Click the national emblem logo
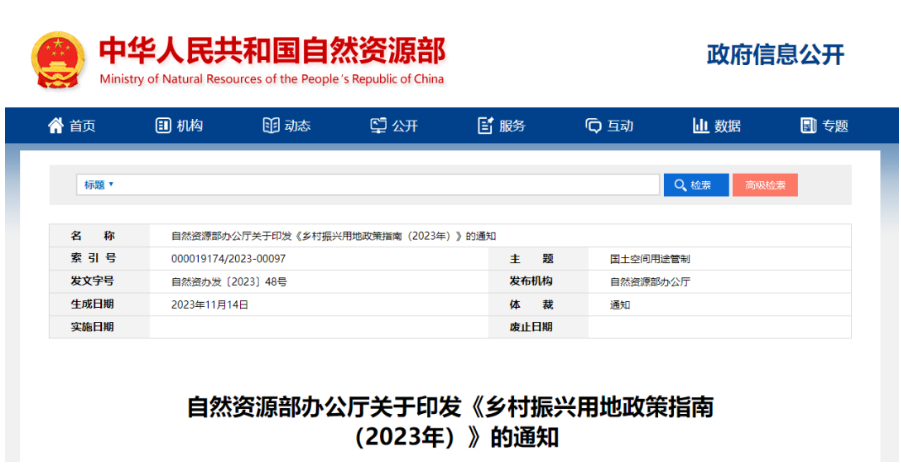The width and height of the screenshot is (901, 469). tap(58, 59)
